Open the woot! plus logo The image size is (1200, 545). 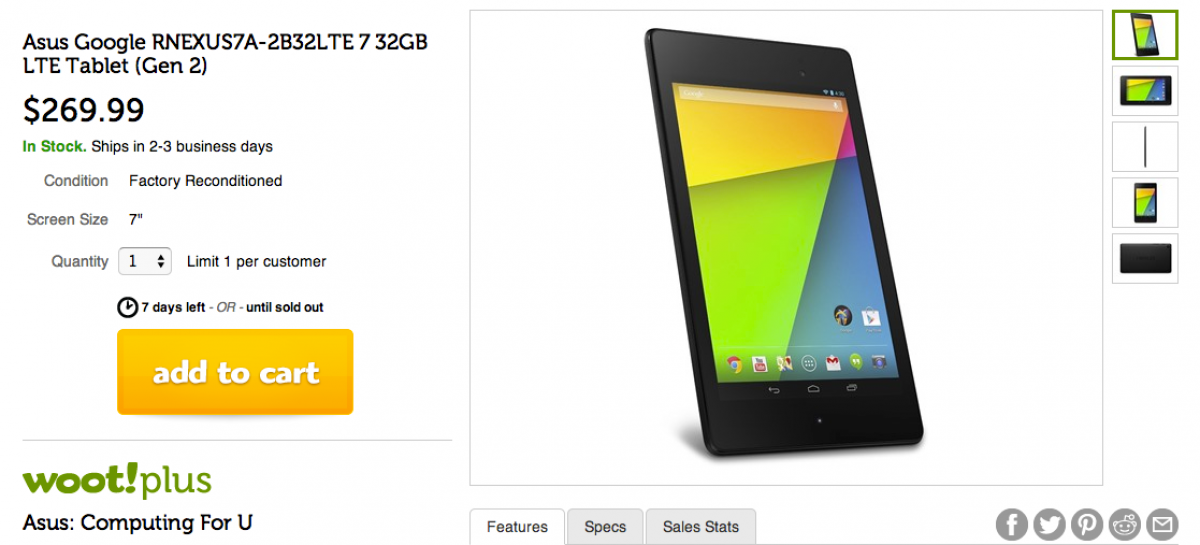(x=117, y=480)
